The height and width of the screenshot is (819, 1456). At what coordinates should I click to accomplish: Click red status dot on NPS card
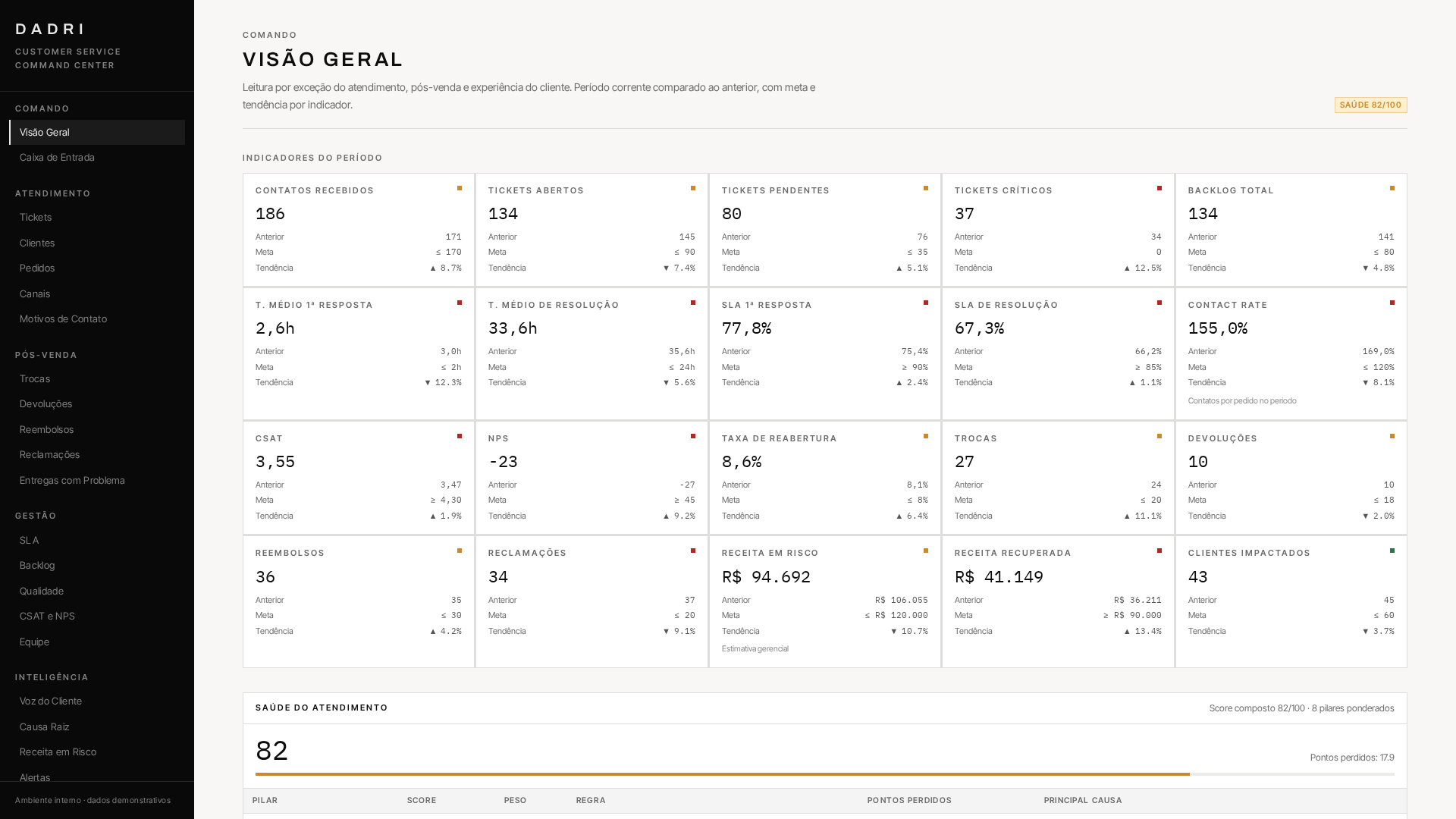[x=693, y=436]
